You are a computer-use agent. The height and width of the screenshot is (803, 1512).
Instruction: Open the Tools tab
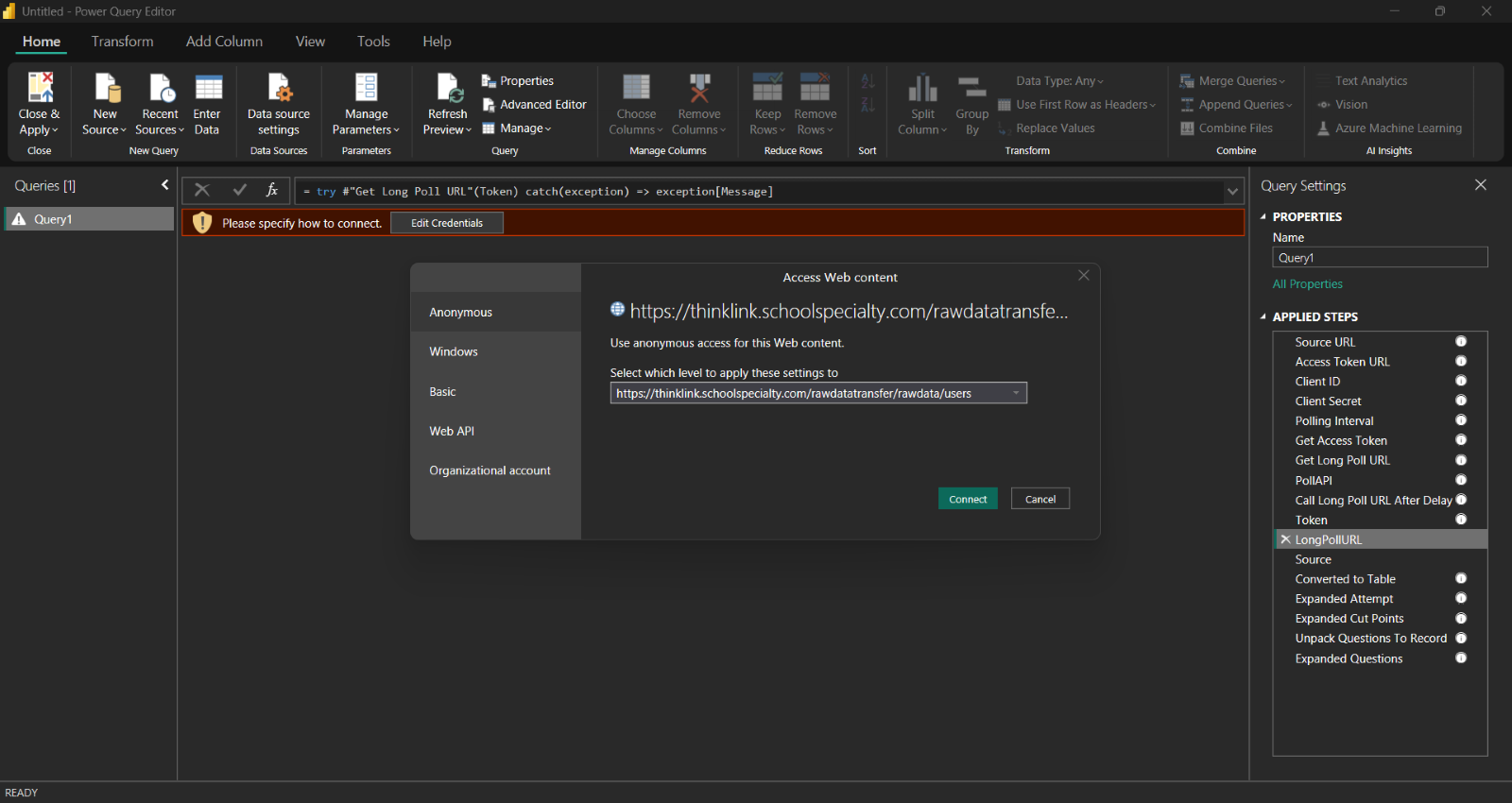373,42
